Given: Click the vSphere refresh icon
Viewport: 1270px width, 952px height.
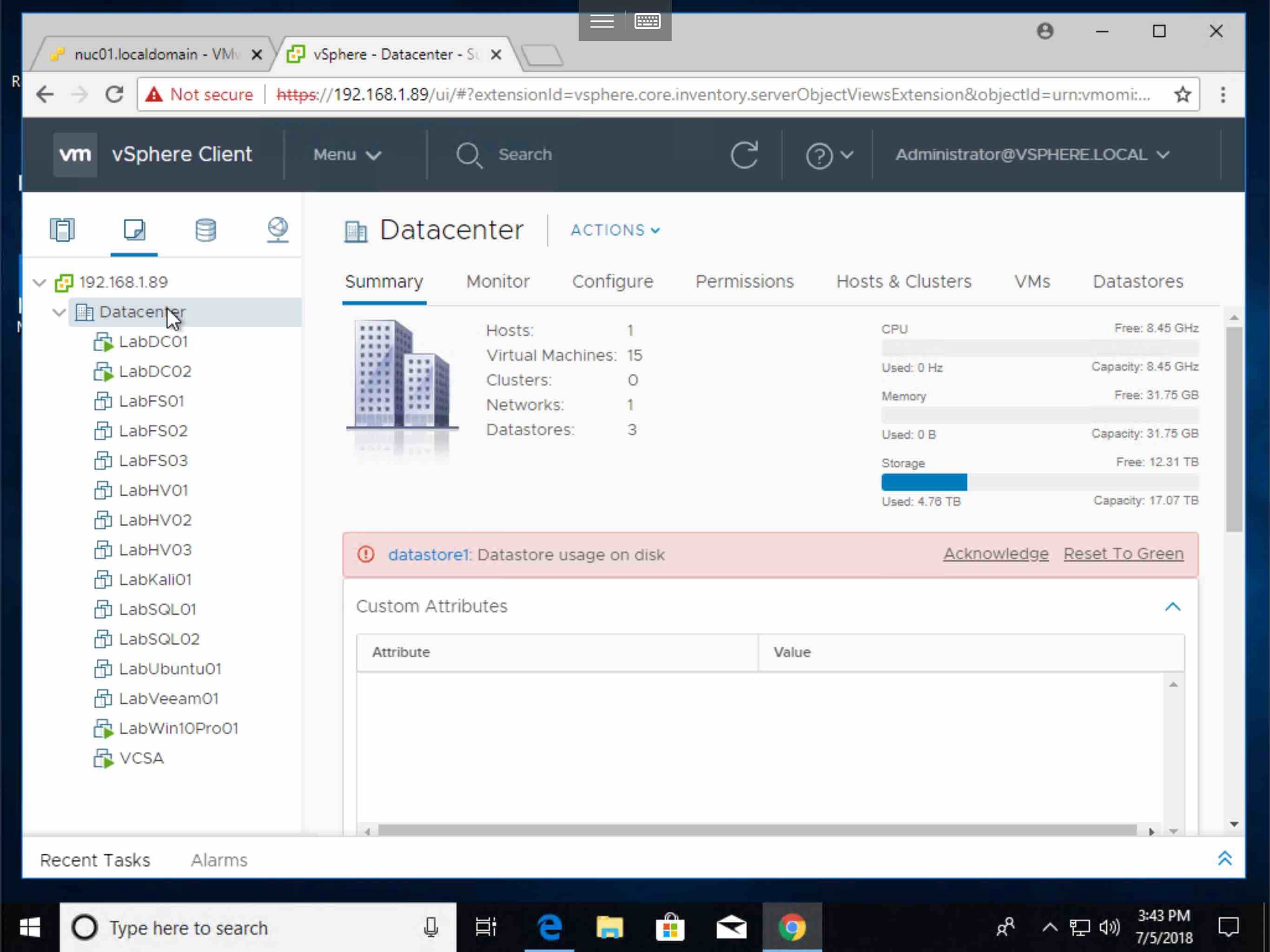Looking at the screenshot, I should tap(745, 155).
